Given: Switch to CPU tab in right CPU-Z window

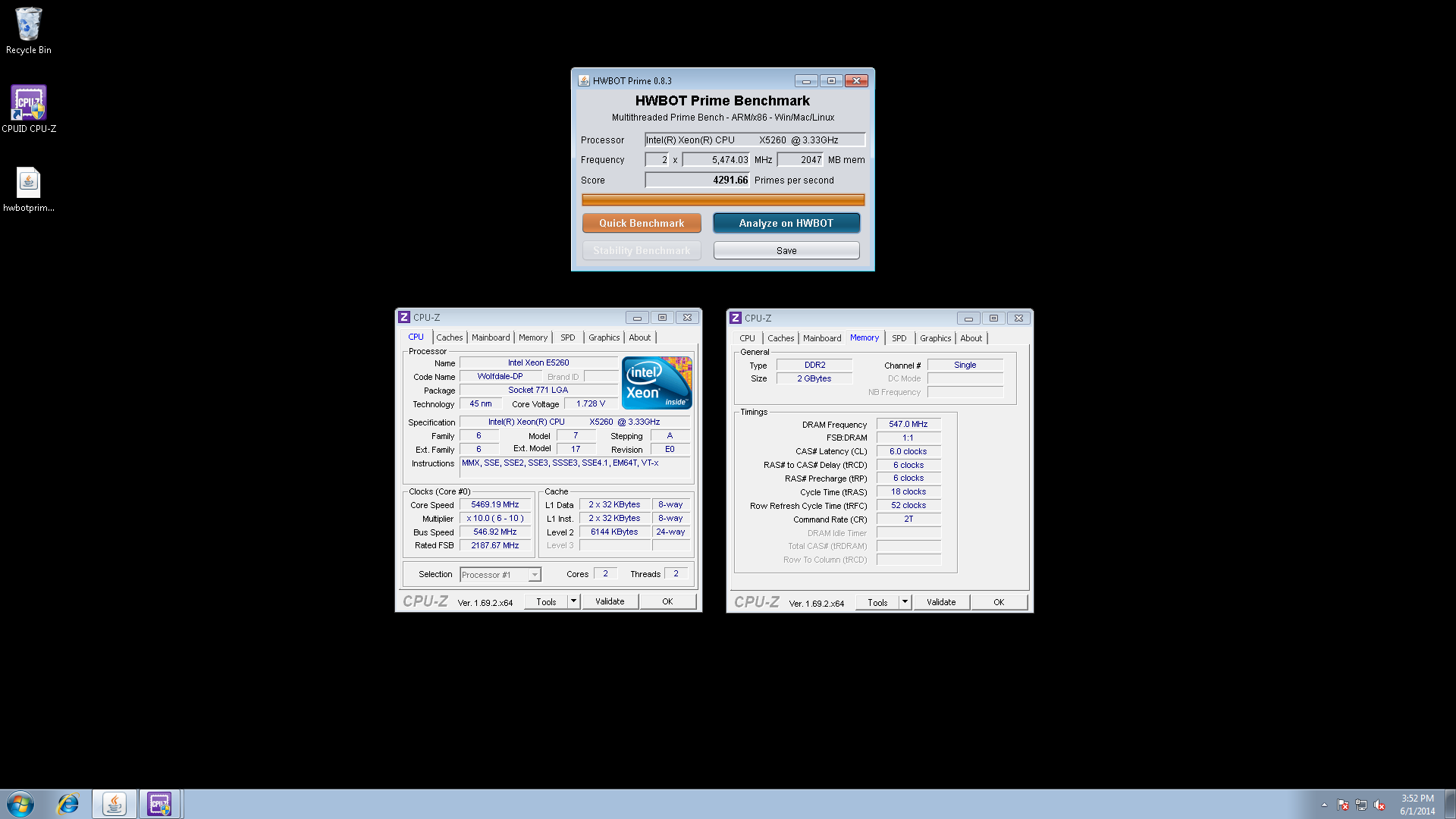Looking at the screenshot, I should tap(747, 338).
